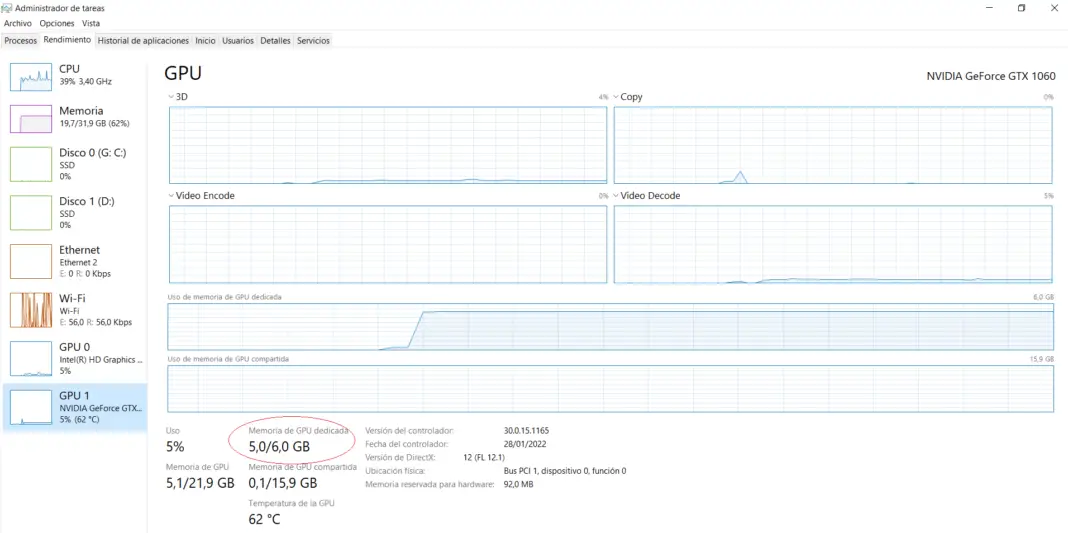The image size is (1068, 533).
Task: Select GPU 0 Intel HD Graphics icon
Action: tap(30, 358)
